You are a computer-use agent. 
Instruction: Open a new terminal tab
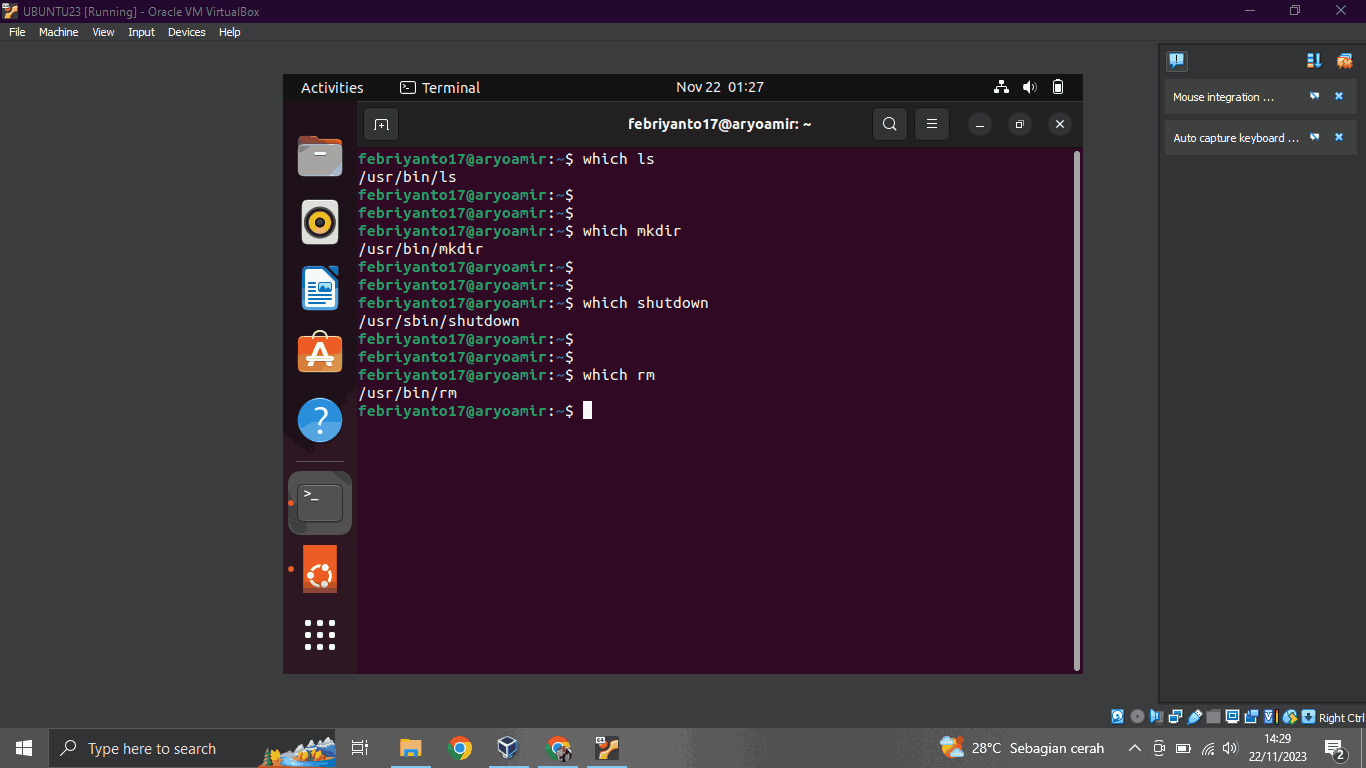tap(381, 124)
